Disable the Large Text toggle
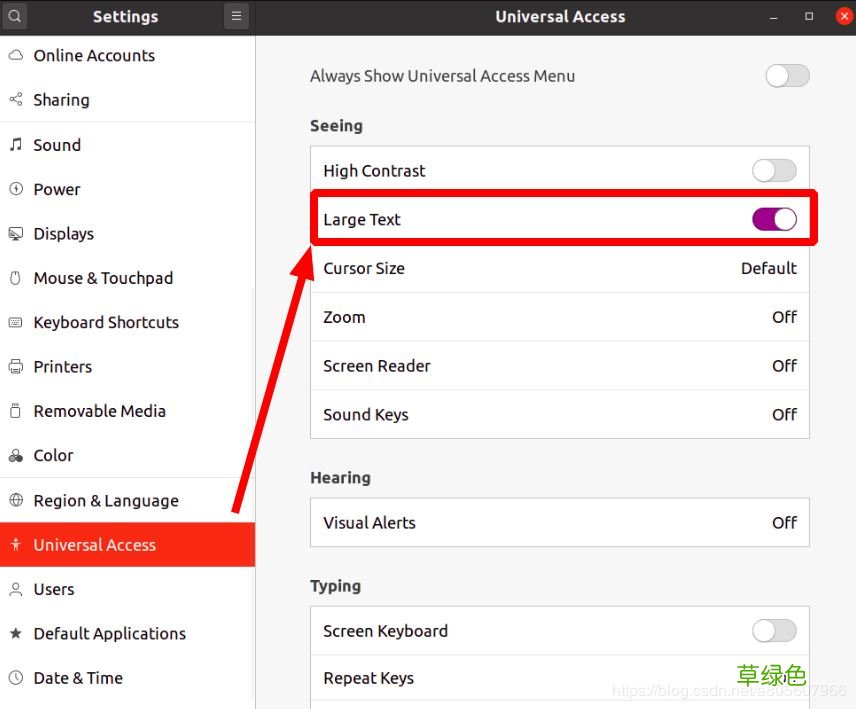The image size is (856, 709). click(x=774, y=220)
